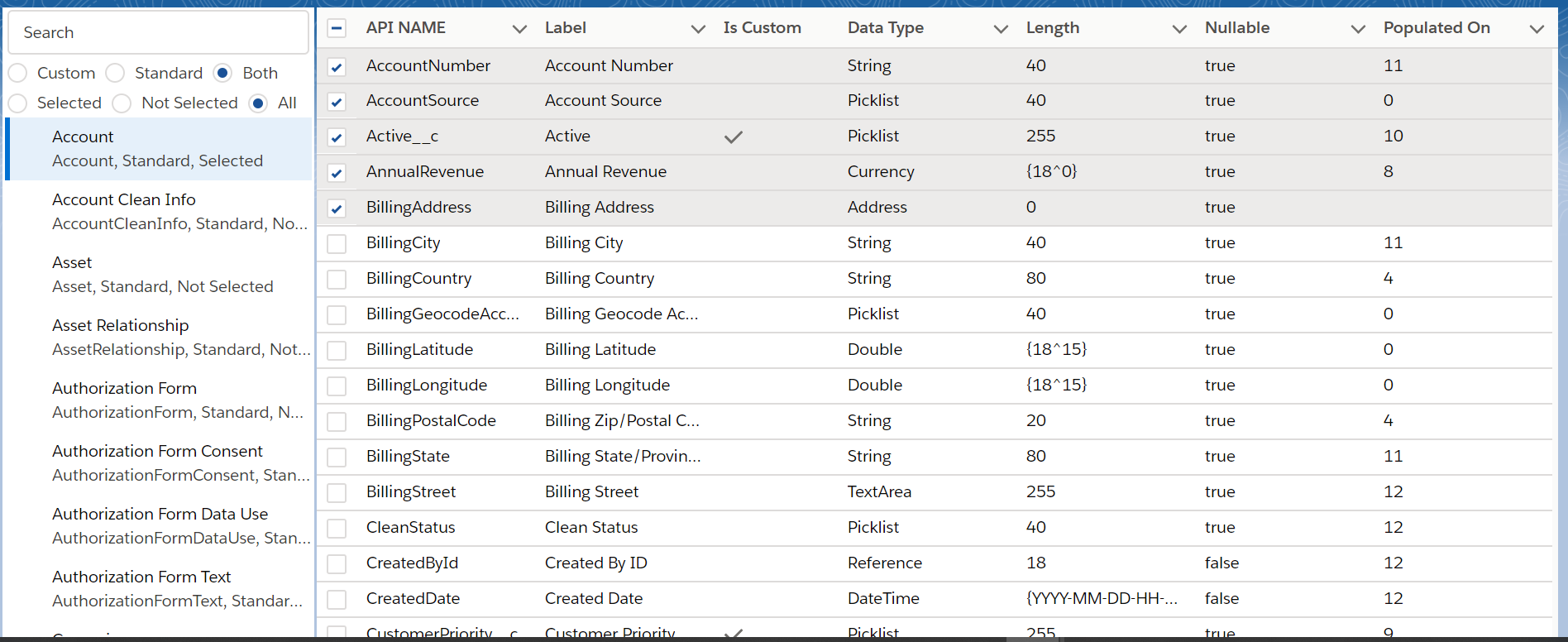
Task: Open the API NAME column dropdown
Action: [519, 29]
